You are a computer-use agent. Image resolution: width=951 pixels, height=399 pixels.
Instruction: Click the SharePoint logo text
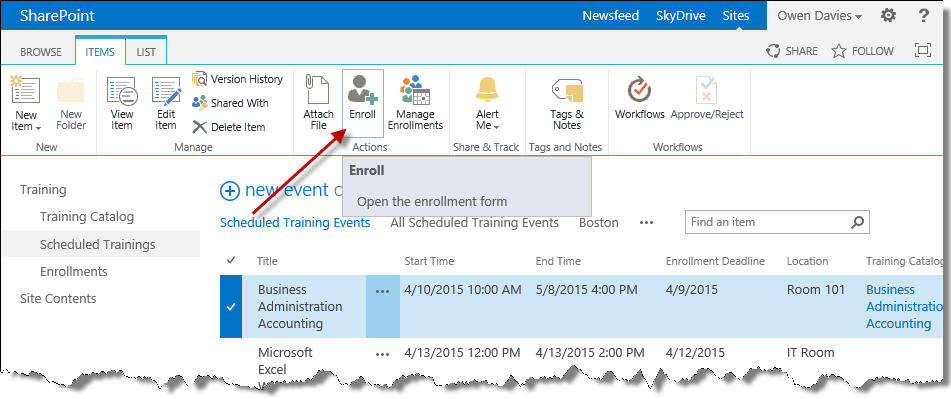click(57, 16)
